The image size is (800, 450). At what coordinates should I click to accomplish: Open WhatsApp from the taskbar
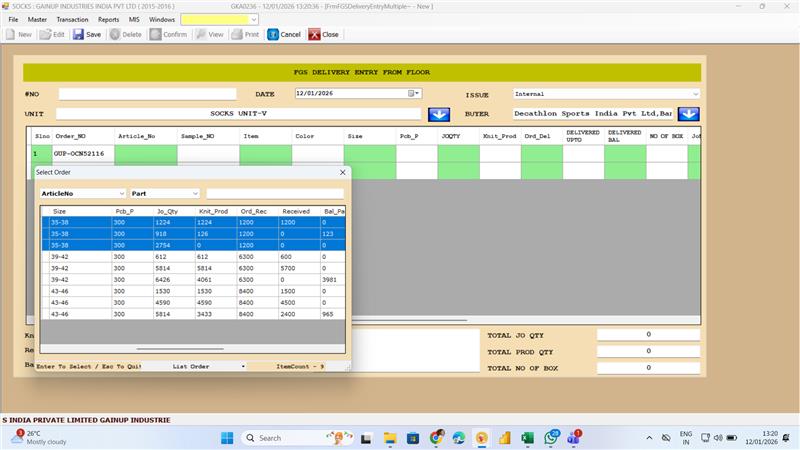coord(552,438)
